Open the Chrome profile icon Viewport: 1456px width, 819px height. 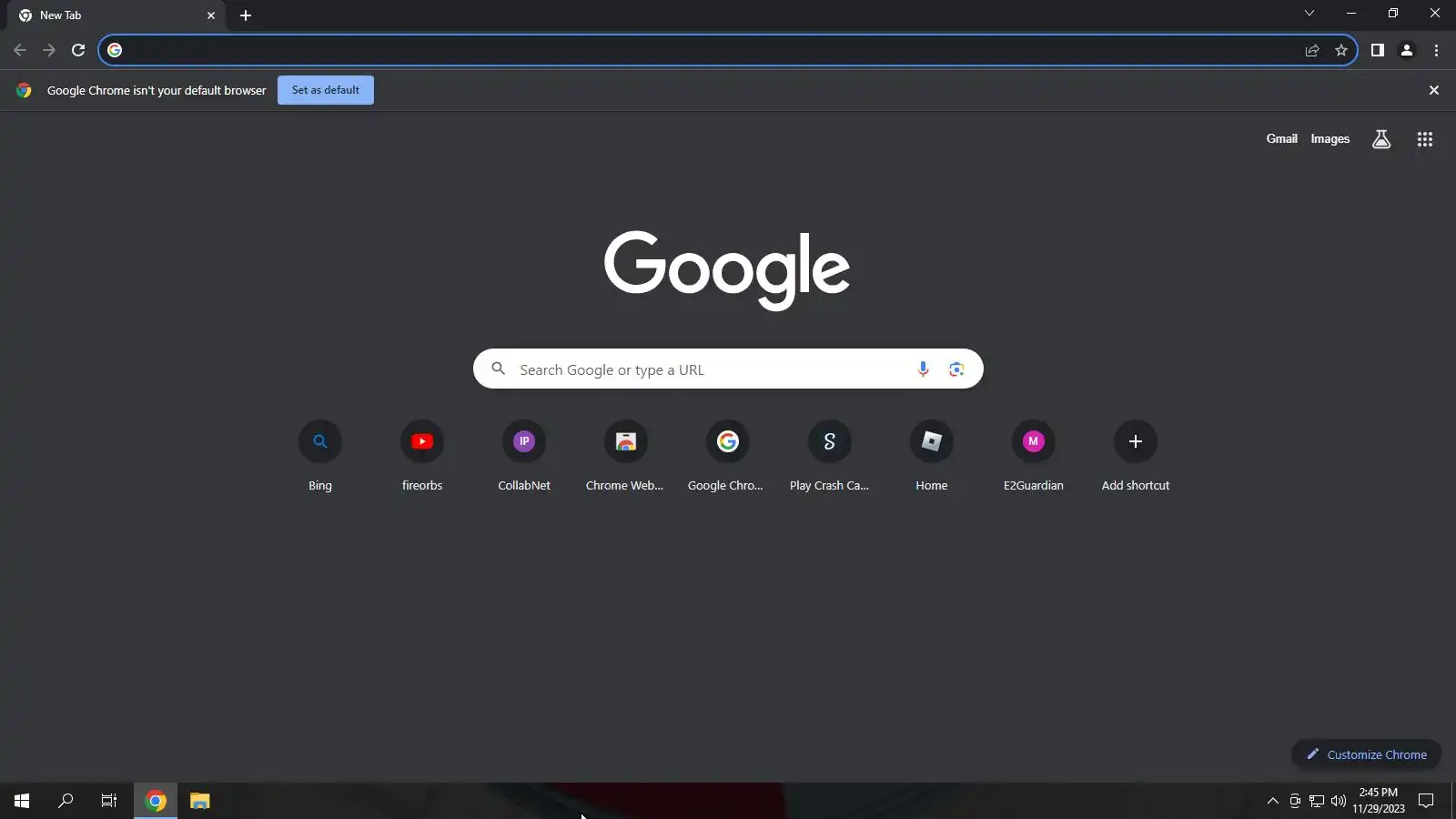(1407, 50)
